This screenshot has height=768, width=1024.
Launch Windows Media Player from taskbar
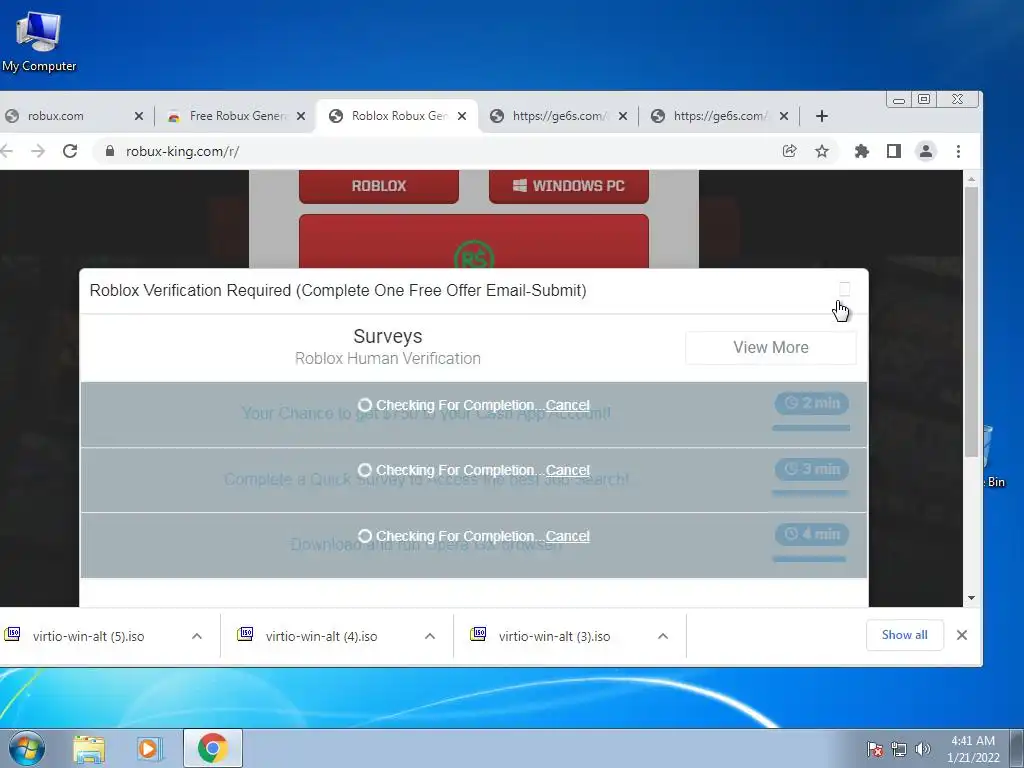point(149,749)
